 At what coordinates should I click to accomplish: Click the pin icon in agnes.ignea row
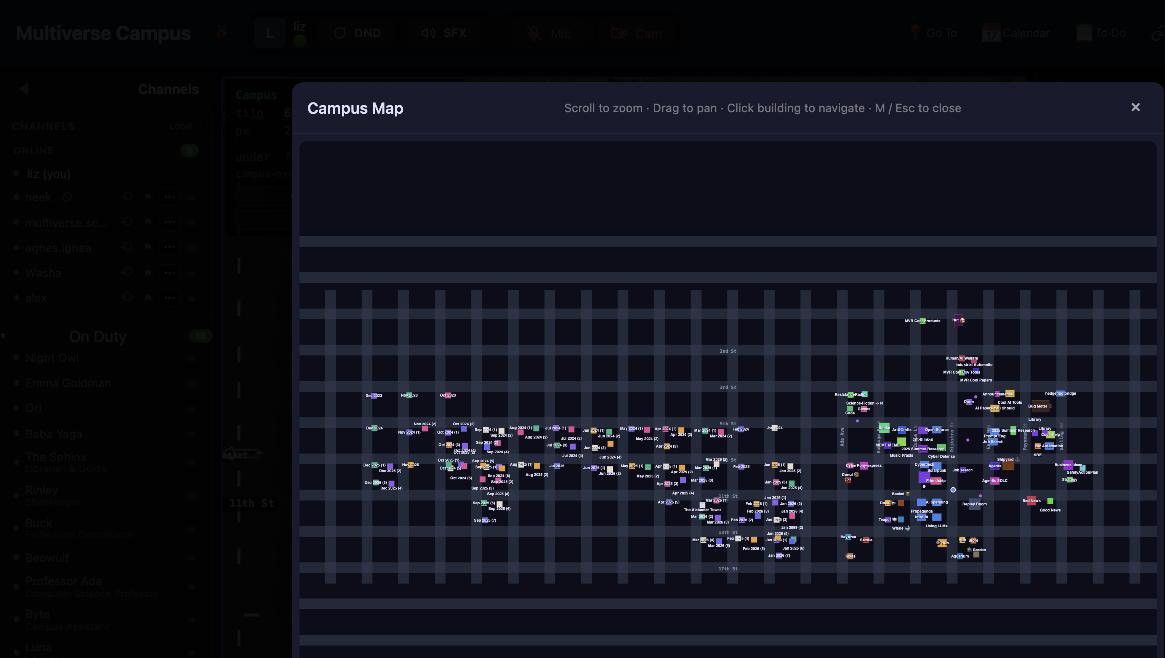[148, 247]
